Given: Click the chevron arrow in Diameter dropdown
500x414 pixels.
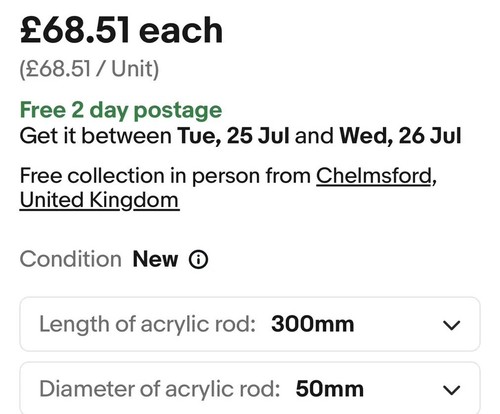Looking at the screenshot, I should click(x=452, y=390).
